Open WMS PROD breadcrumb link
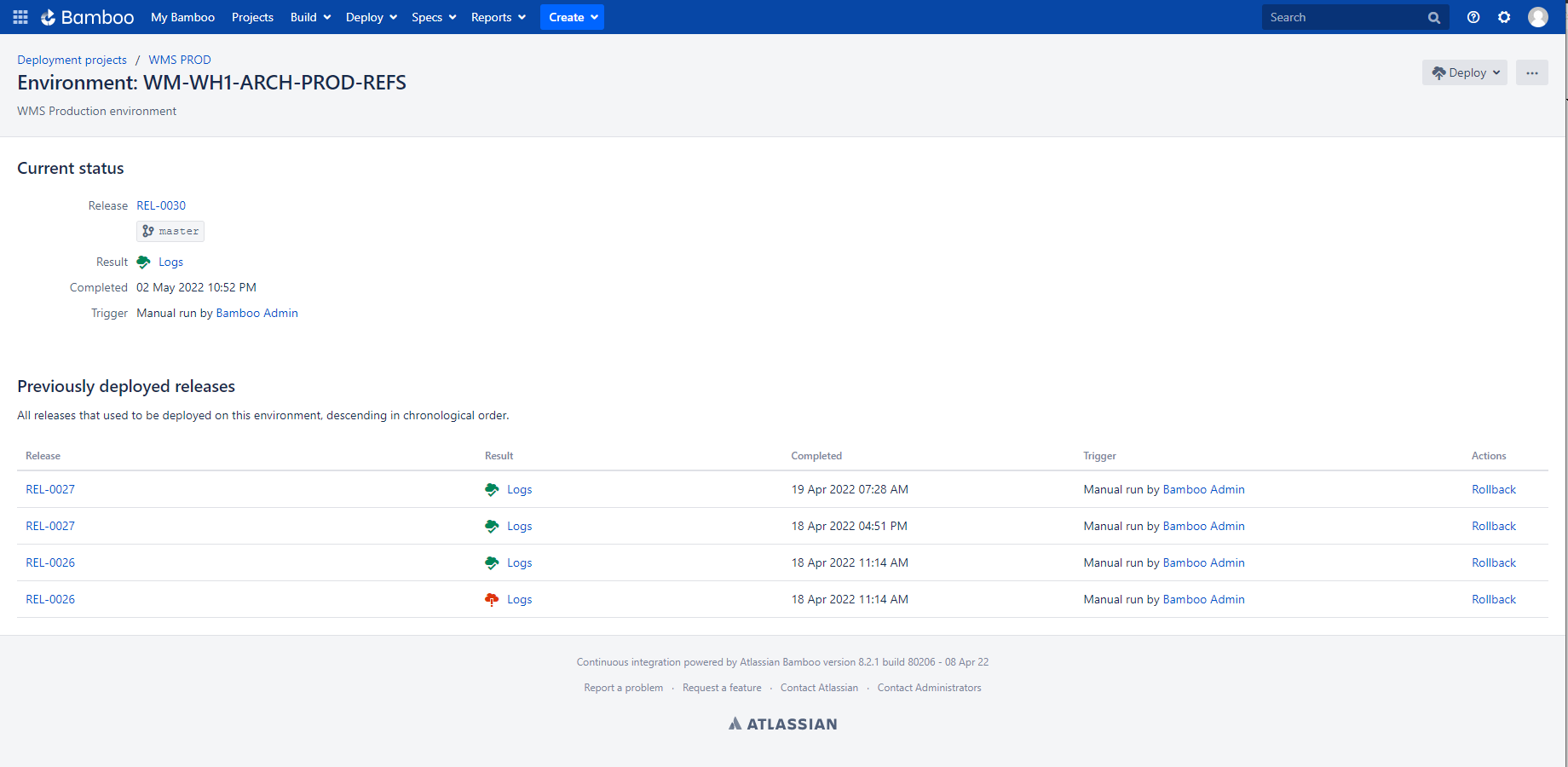Viewport: 1568px width, 767px height. point(180,60)
